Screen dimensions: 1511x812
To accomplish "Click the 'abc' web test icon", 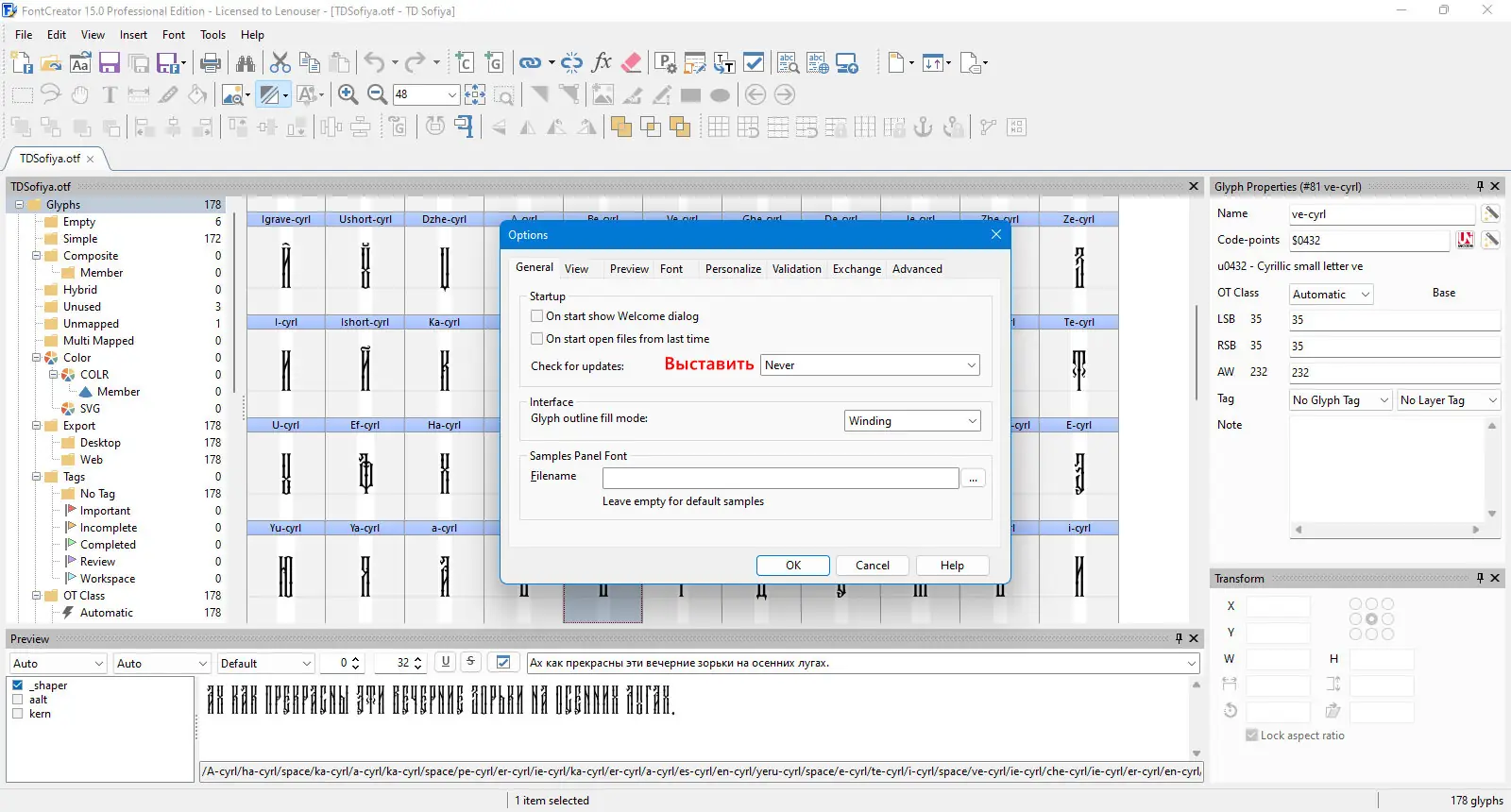I will click(818, 63).
